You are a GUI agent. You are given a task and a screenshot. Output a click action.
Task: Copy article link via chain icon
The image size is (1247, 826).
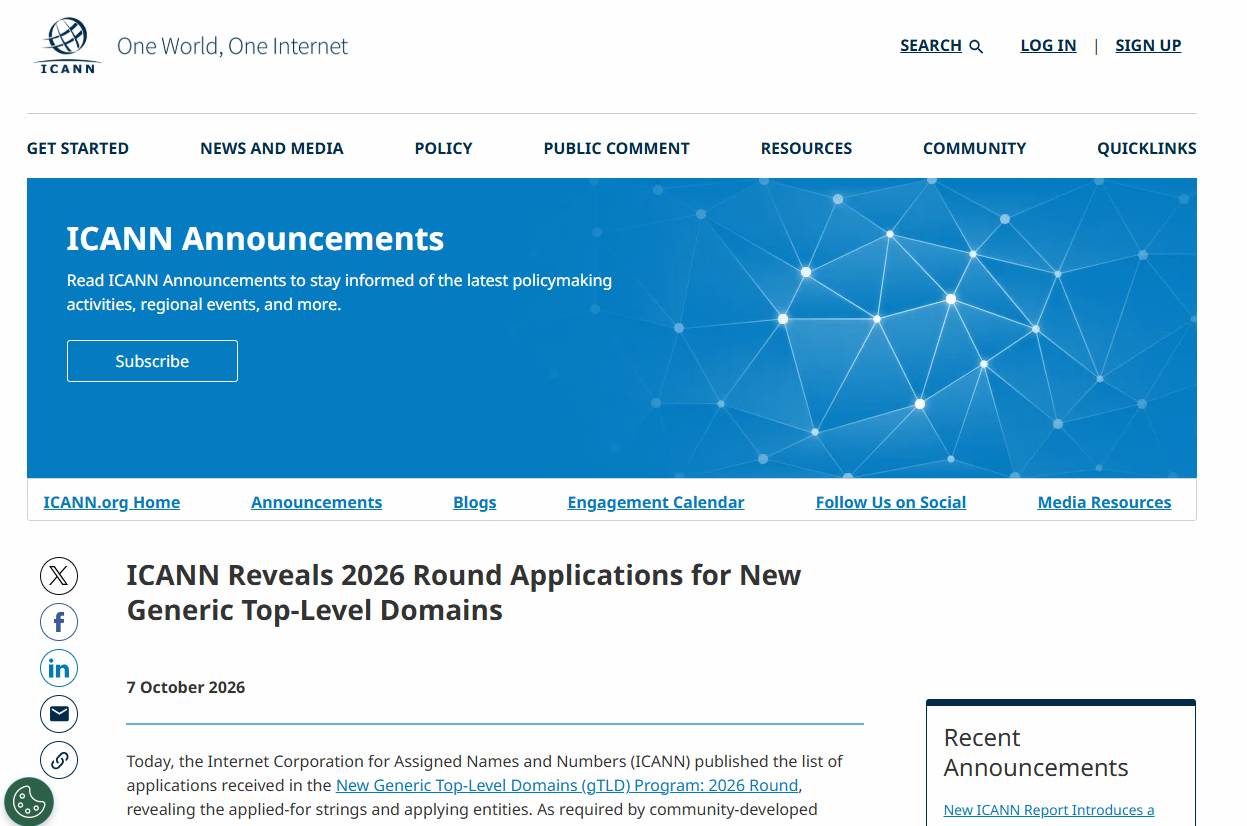coord(59,760)
